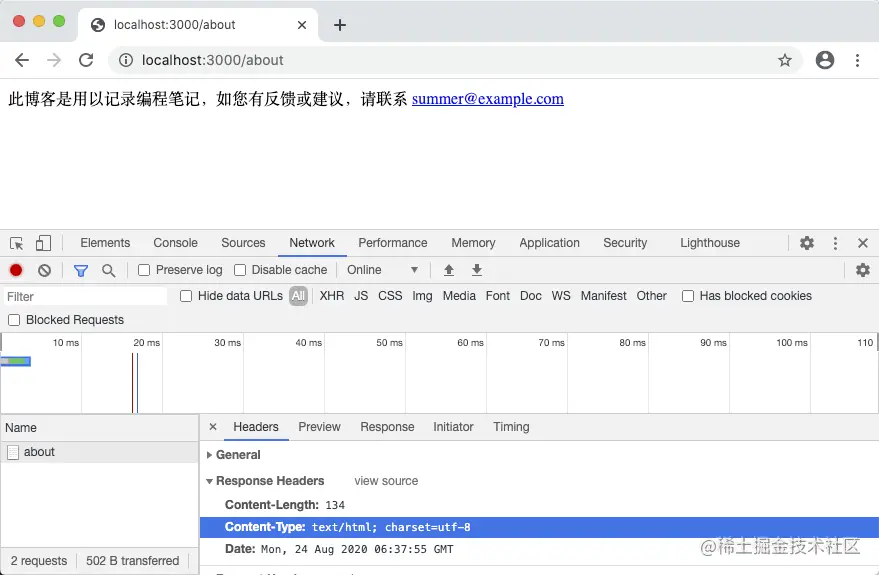This screenshot has height=575, width=879.
Task: Switch to the Elements tab
Action: (105, 243)
